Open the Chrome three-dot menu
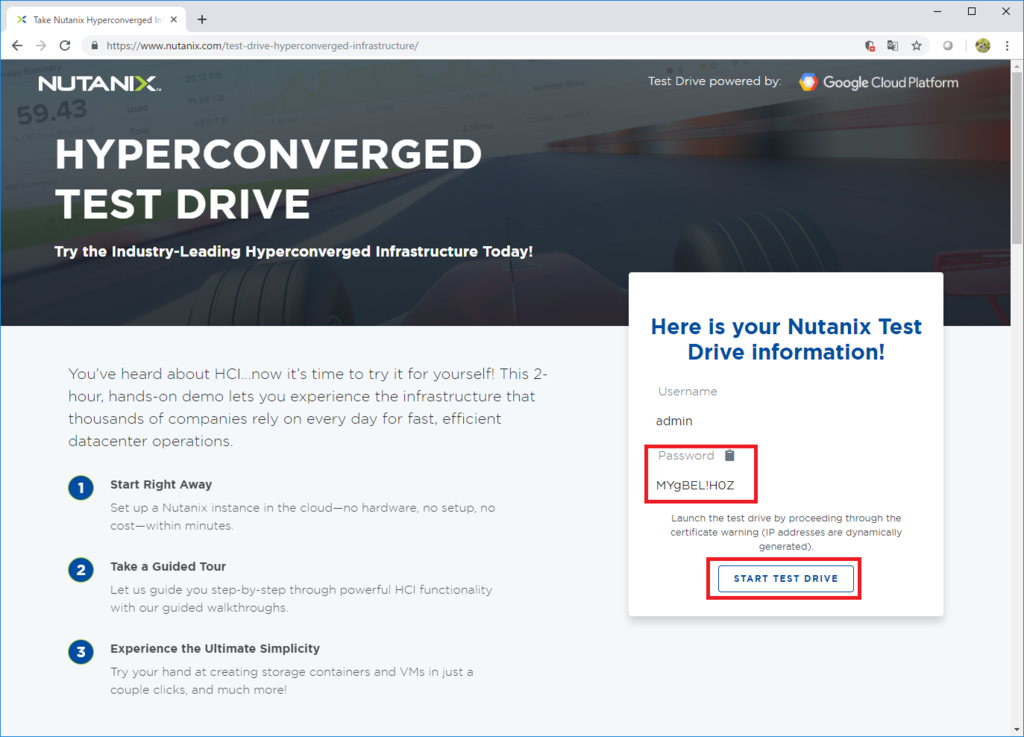 [1007, 46]
